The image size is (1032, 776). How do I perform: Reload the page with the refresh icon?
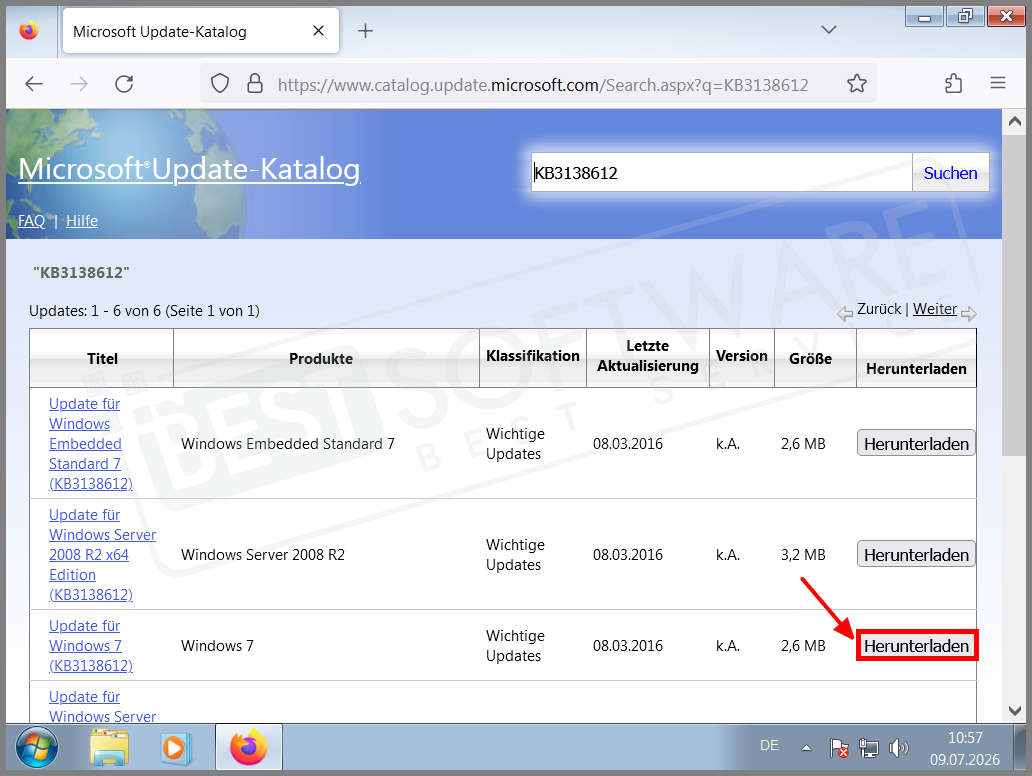(124, 84)
